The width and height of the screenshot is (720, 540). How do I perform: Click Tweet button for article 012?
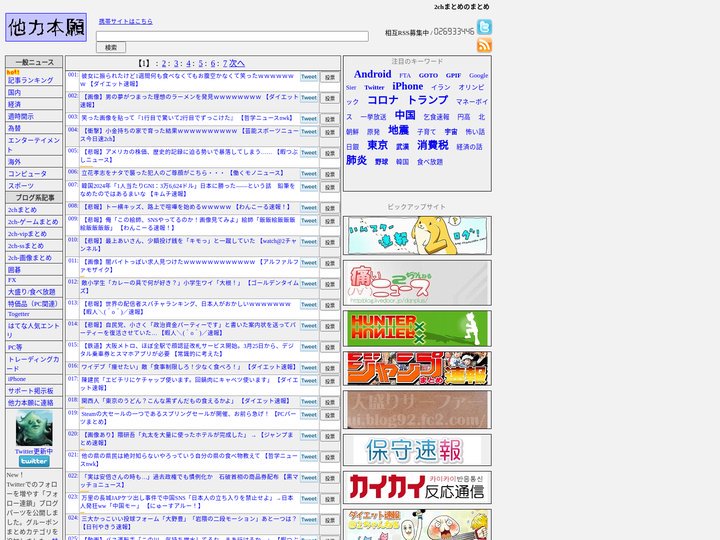(309, 284)
